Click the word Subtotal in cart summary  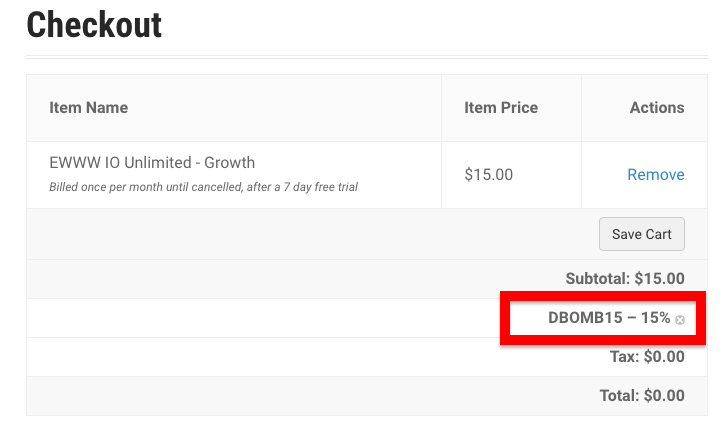coord(597,278)
